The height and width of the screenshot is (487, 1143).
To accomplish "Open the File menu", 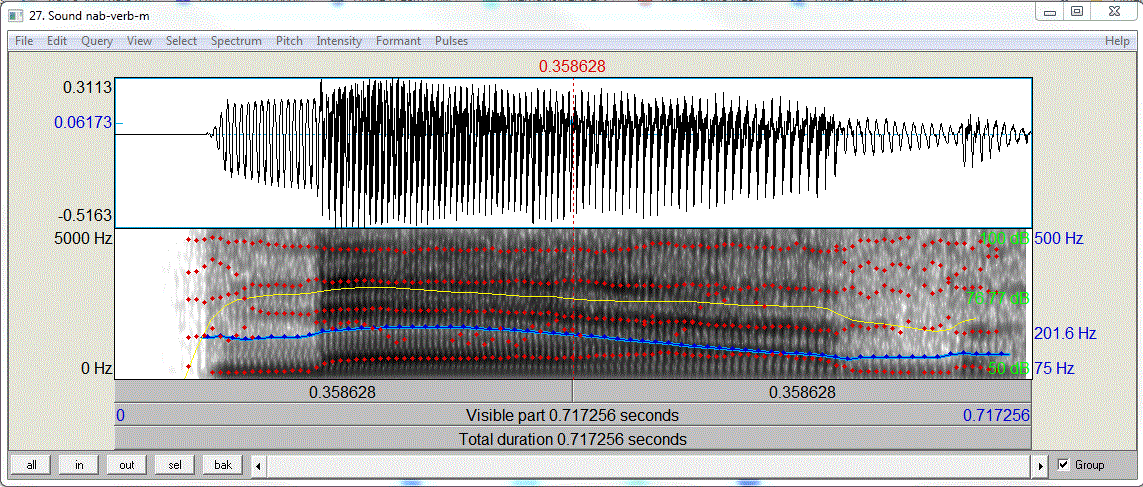I will click(24, 41).
